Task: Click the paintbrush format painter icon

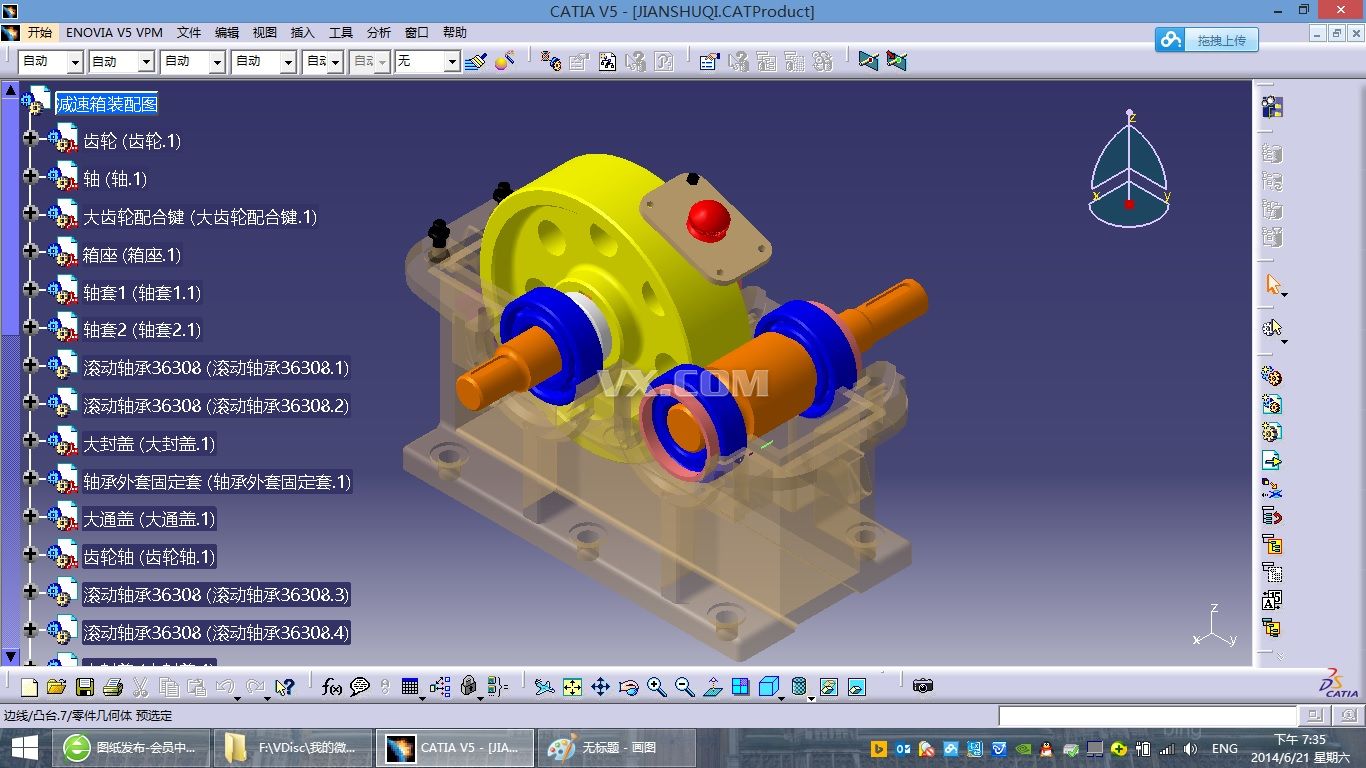Action: tap(476, 61)
